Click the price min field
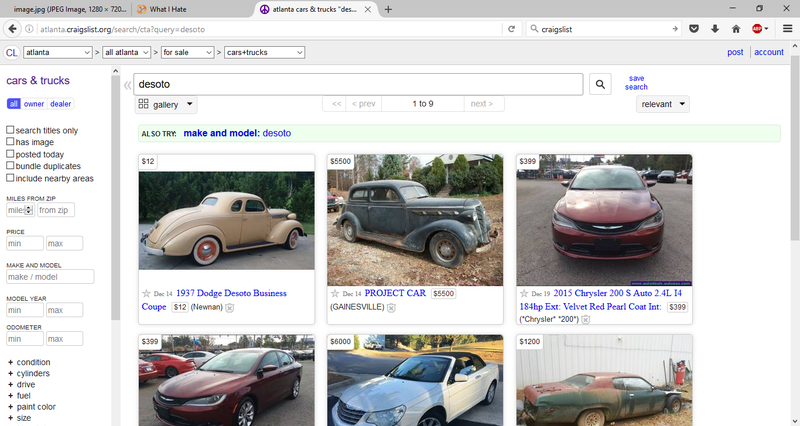This screenshot has width=800, height=426. click(24, 243)
